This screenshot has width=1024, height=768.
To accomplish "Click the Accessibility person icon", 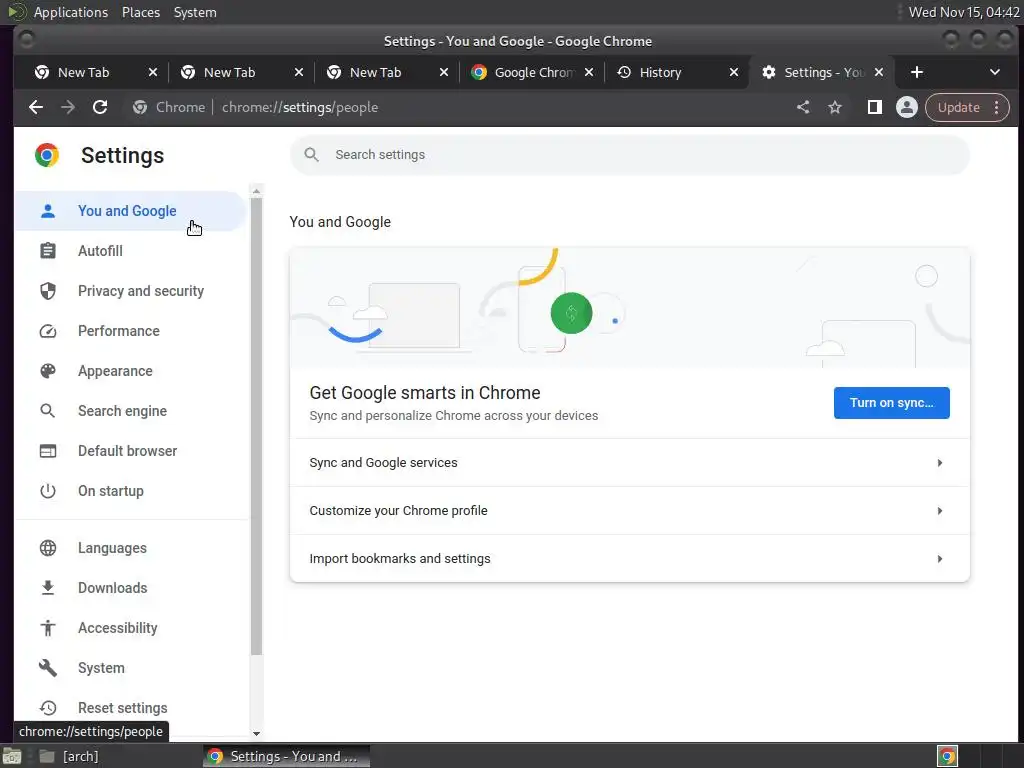I will [x=48, y=628].
